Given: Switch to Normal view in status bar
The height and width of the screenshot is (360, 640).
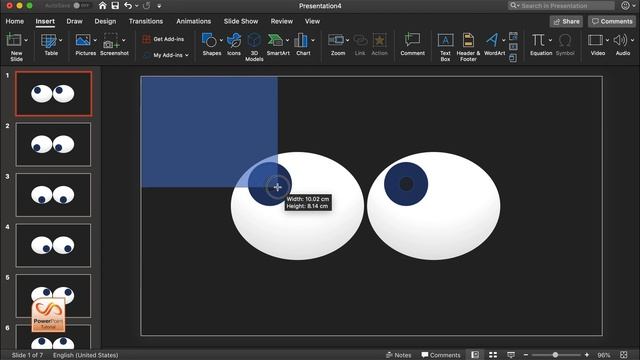Looking at the screenshot, I should [475, 355].
